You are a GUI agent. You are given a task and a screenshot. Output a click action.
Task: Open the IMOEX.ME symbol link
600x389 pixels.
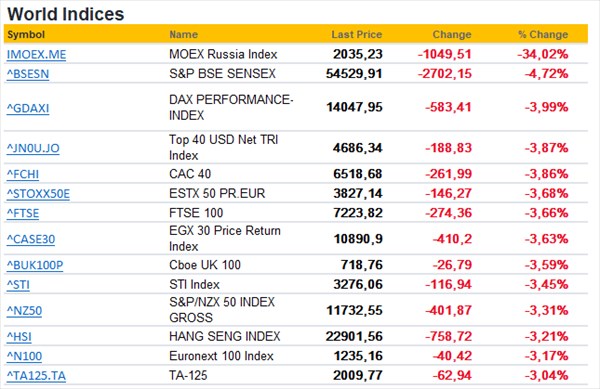pos(36,55)
